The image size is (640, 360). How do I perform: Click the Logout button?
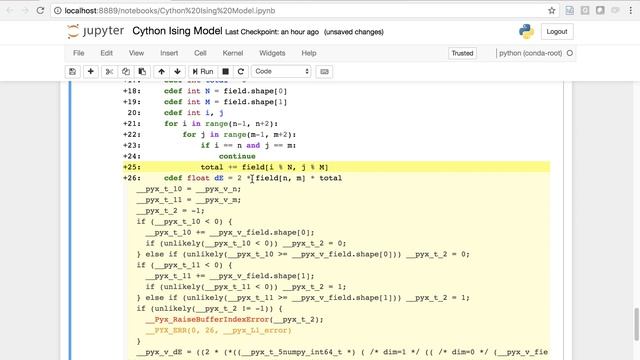point(557,31)
